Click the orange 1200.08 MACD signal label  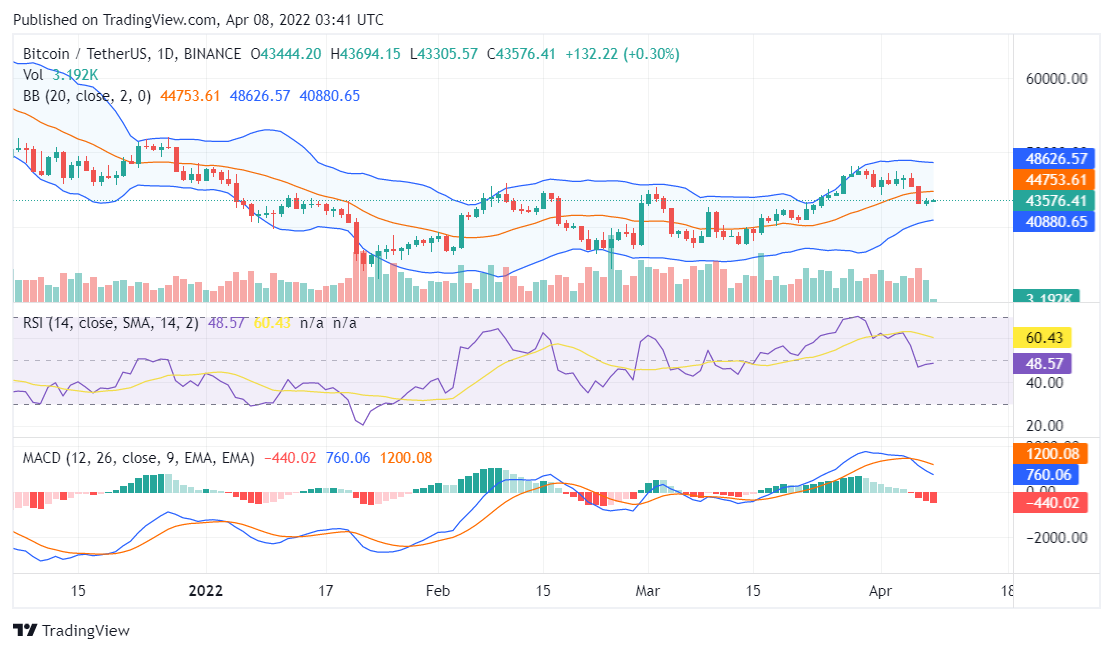coord(1052,454)
